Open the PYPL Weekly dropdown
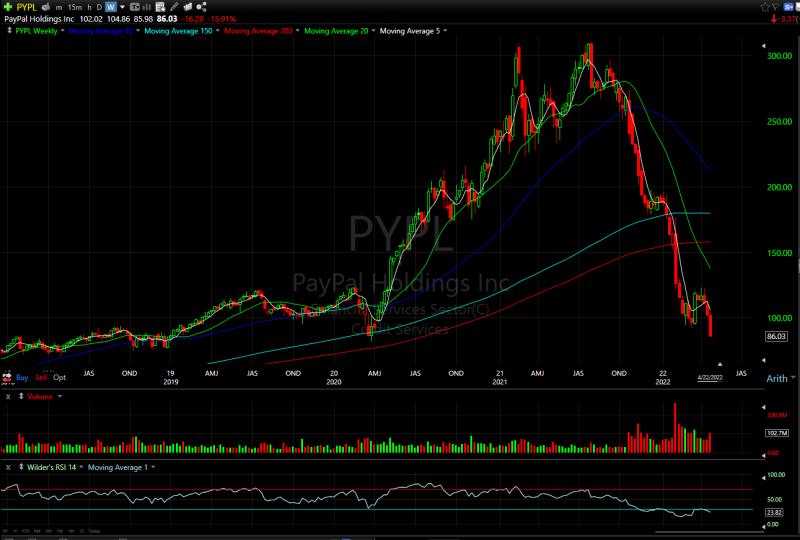The width and height of the screenshot is (800, 540). pos(63,31)
